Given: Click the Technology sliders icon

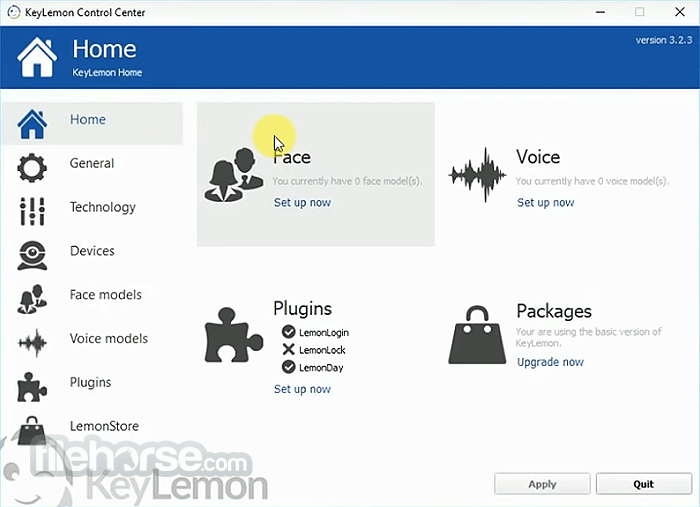Looking at the screenshot, I should [32, 211].
